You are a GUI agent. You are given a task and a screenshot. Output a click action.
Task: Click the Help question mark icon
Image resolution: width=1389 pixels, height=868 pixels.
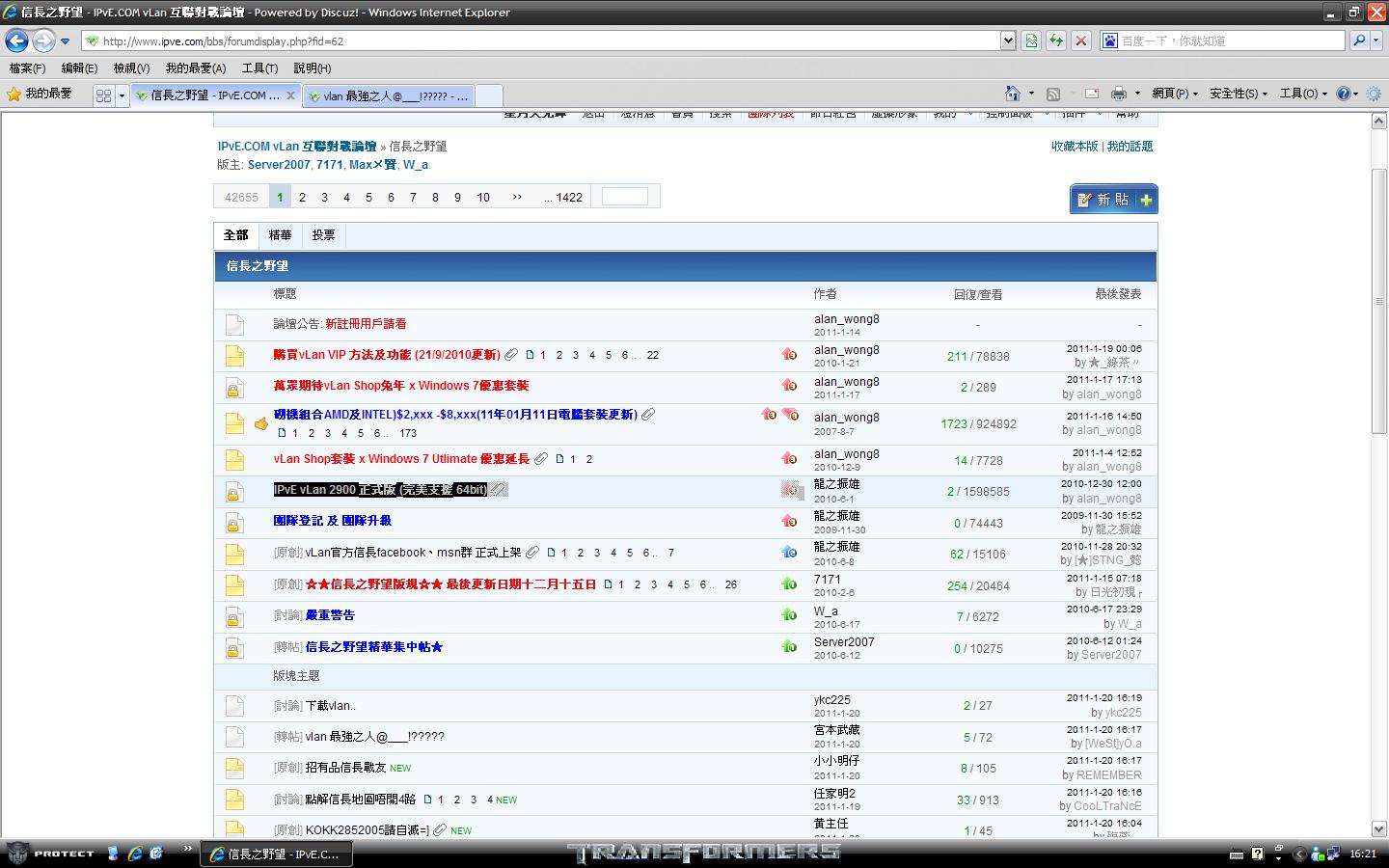click(x=1343, y=94)
